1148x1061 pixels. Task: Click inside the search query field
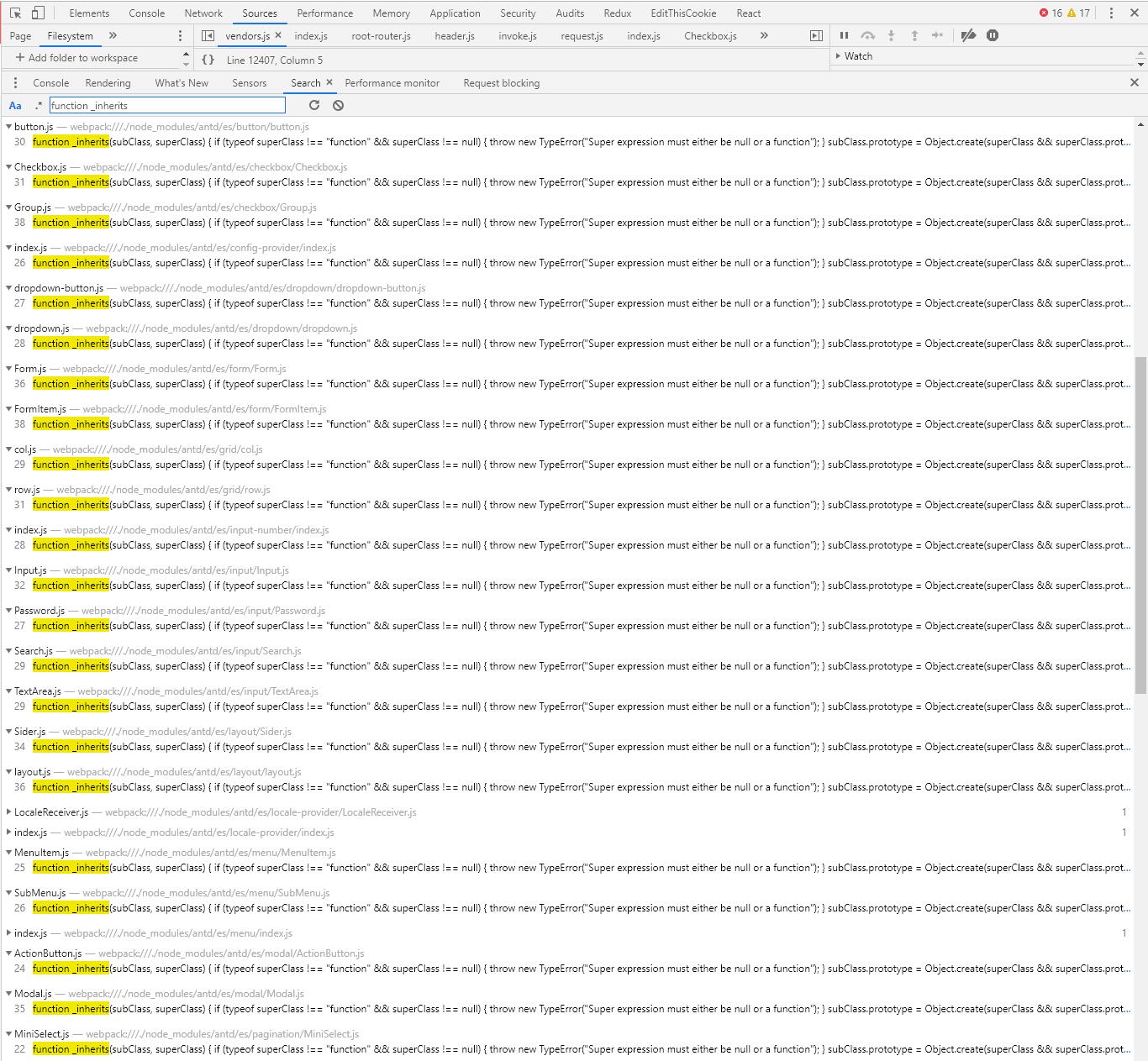point(166,105)
